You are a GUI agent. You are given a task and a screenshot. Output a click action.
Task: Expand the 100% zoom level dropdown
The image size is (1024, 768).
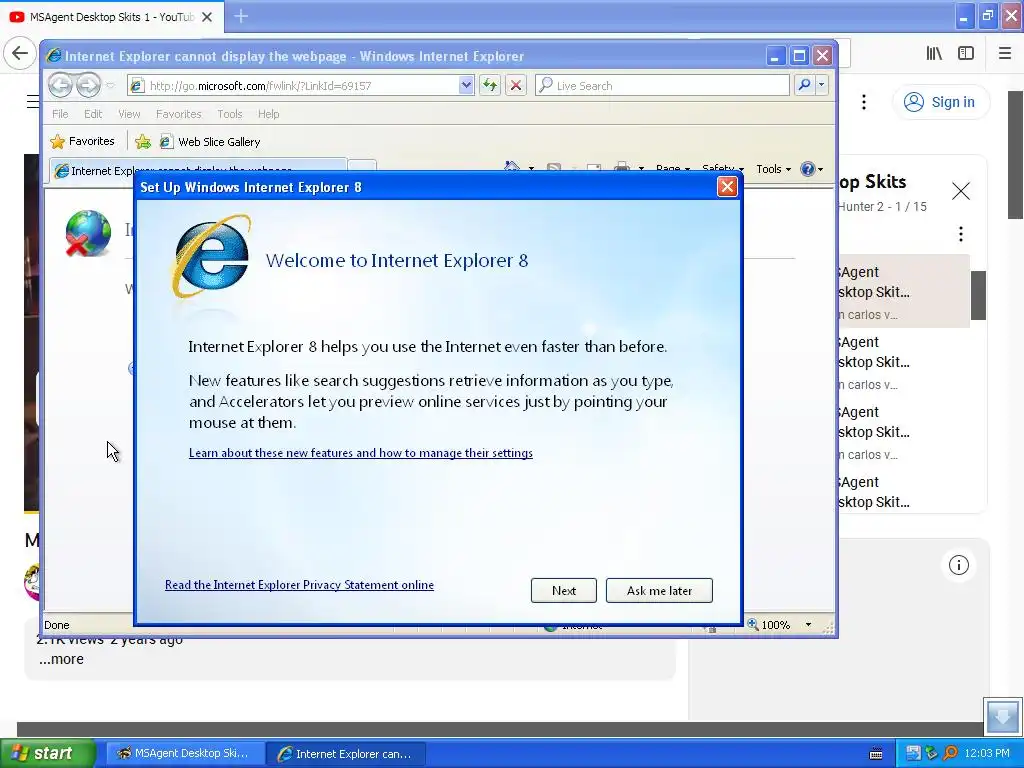[808, 625]
